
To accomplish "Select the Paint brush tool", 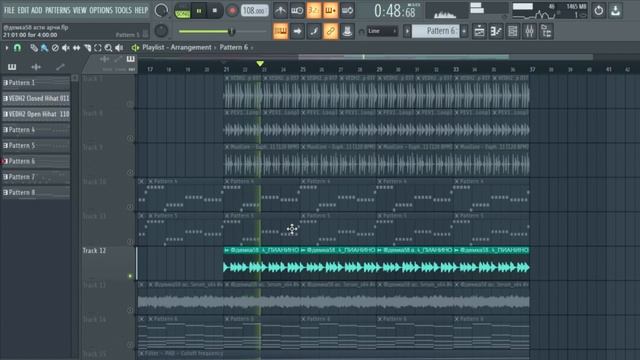I will point(44,48).
